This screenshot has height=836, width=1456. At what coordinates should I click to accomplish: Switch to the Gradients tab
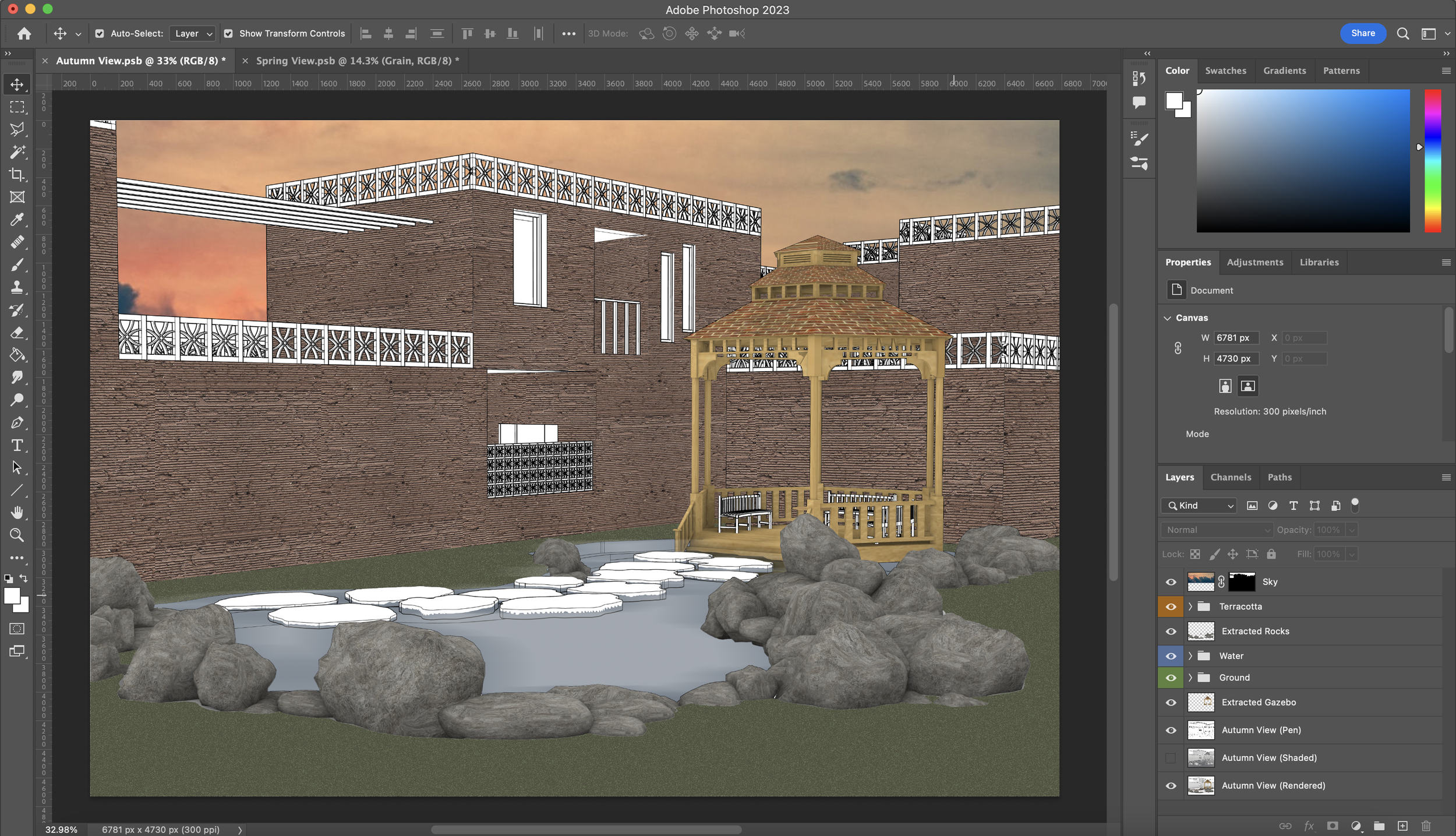pos(1284,70)
